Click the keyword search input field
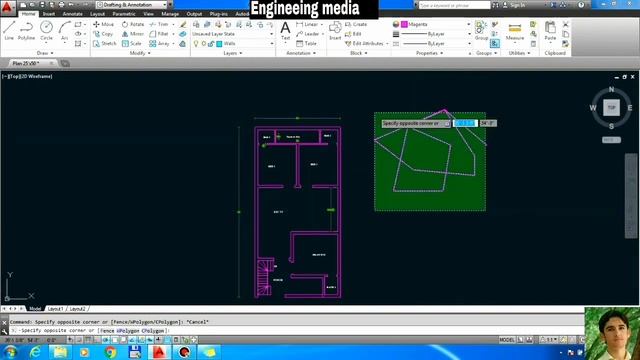The height and width of the screenshot is (360, 640). (x=454, y=5)
